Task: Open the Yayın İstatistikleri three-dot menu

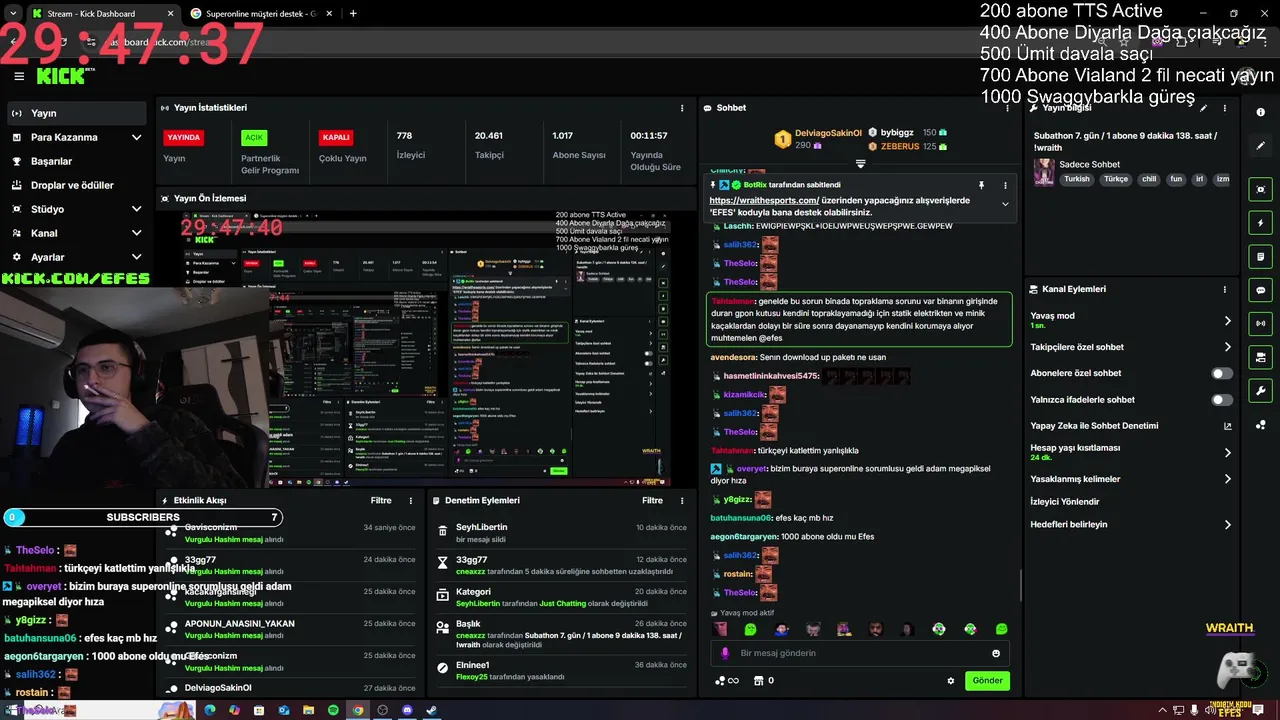Action: pyautogui.click(x=682, y=108)
